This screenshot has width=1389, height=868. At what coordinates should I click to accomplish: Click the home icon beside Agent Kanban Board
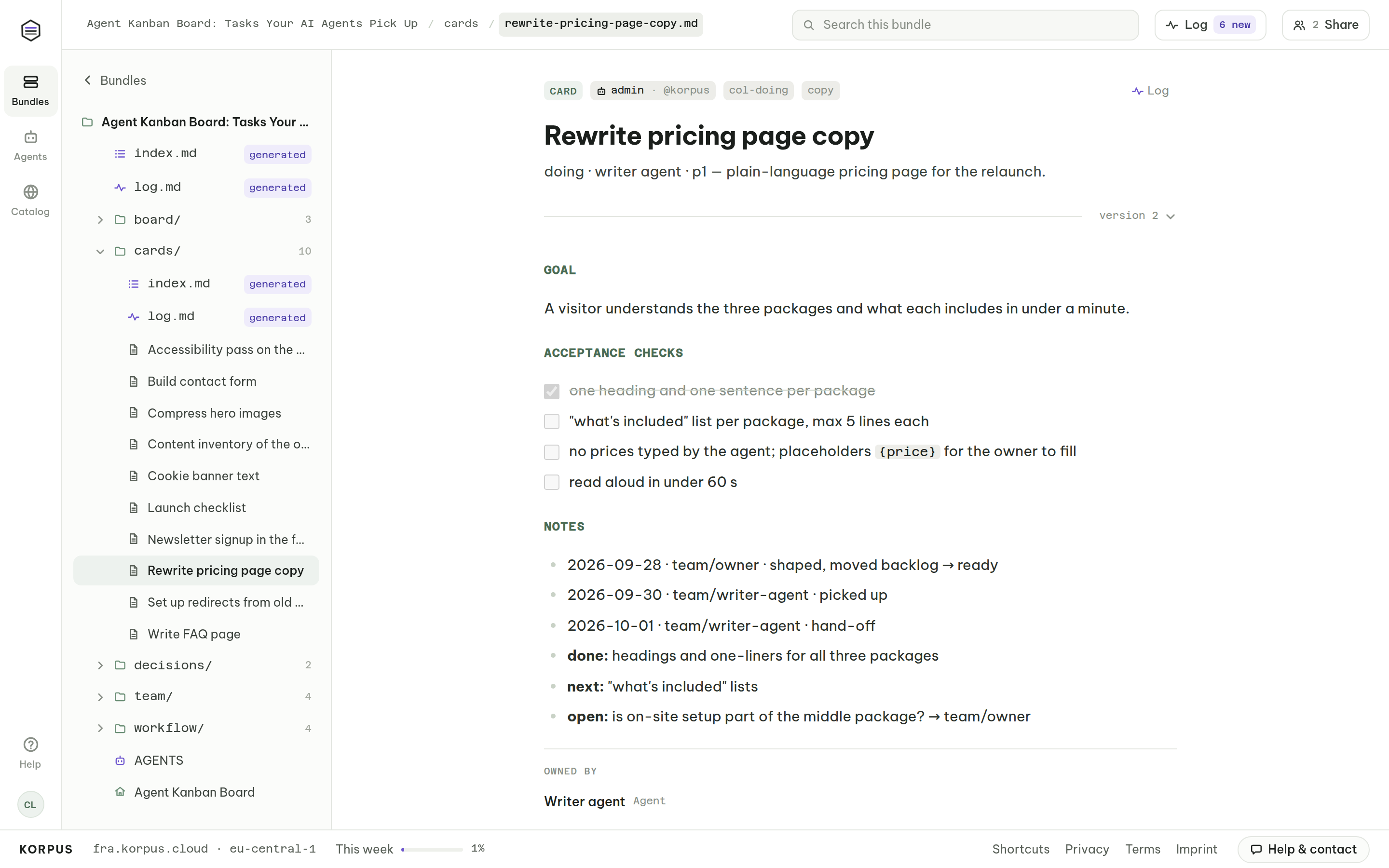pos(120,792)
